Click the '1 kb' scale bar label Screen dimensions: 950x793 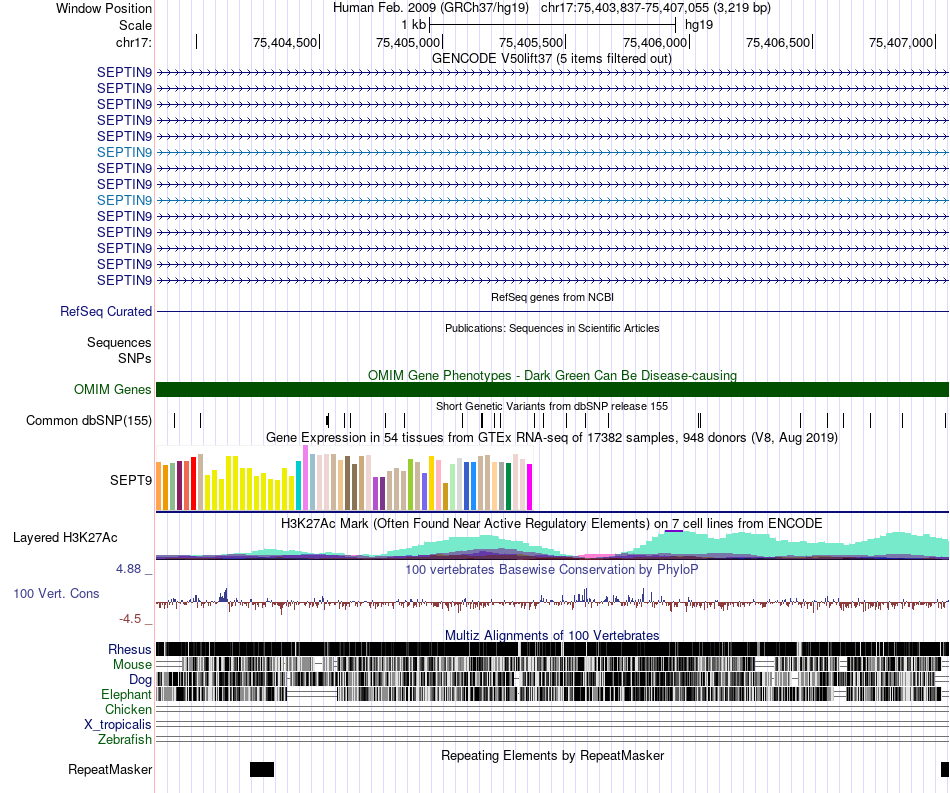click(414, 25)
